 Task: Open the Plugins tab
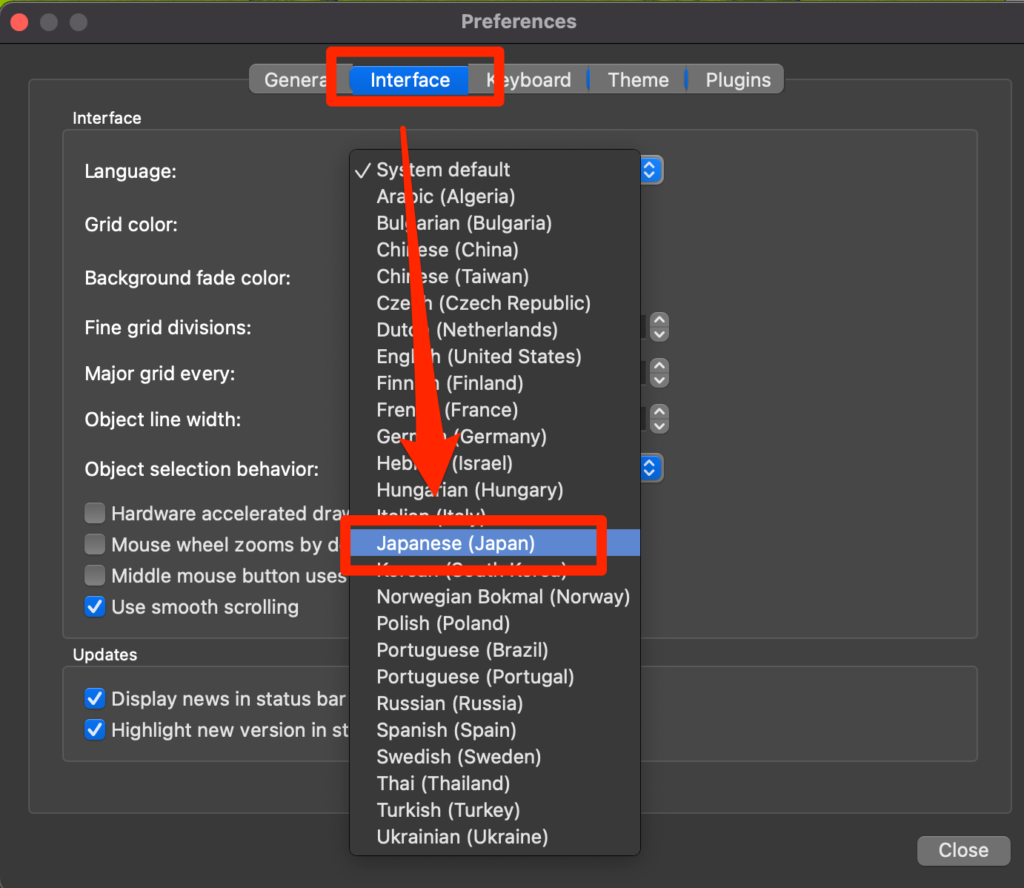click(x=737, y=80)
